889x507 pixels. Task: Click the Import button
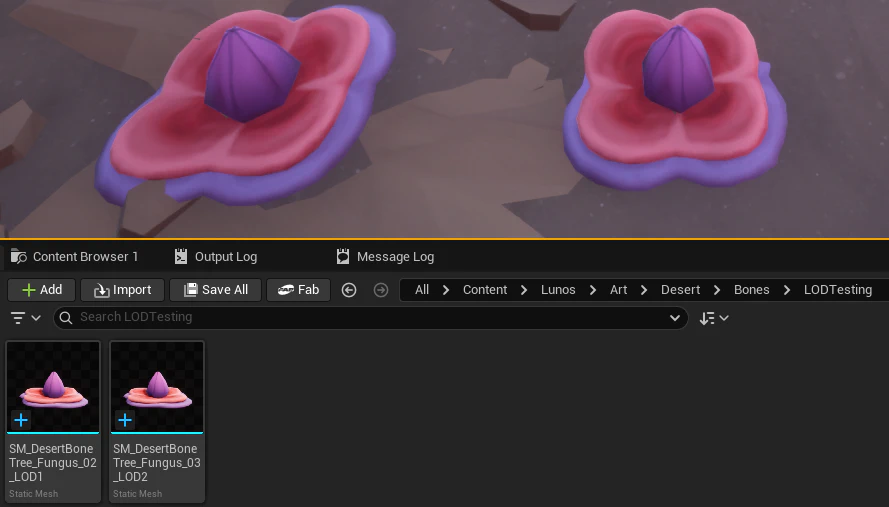(122, 290)
